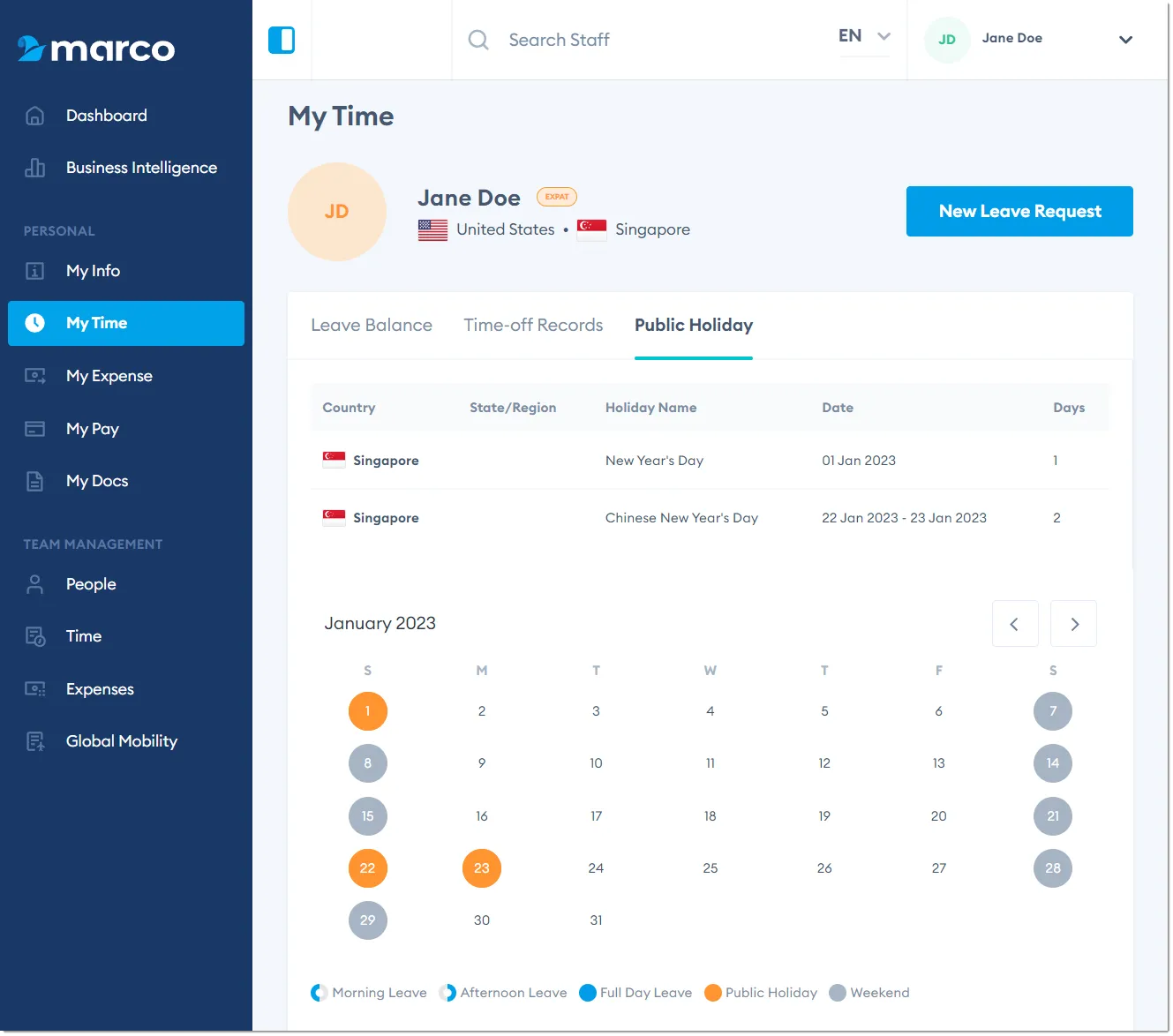Screen dimensions: 1173x1036
Task: Click the "01 Jan 2023" date cell
Action: (859, 461)
